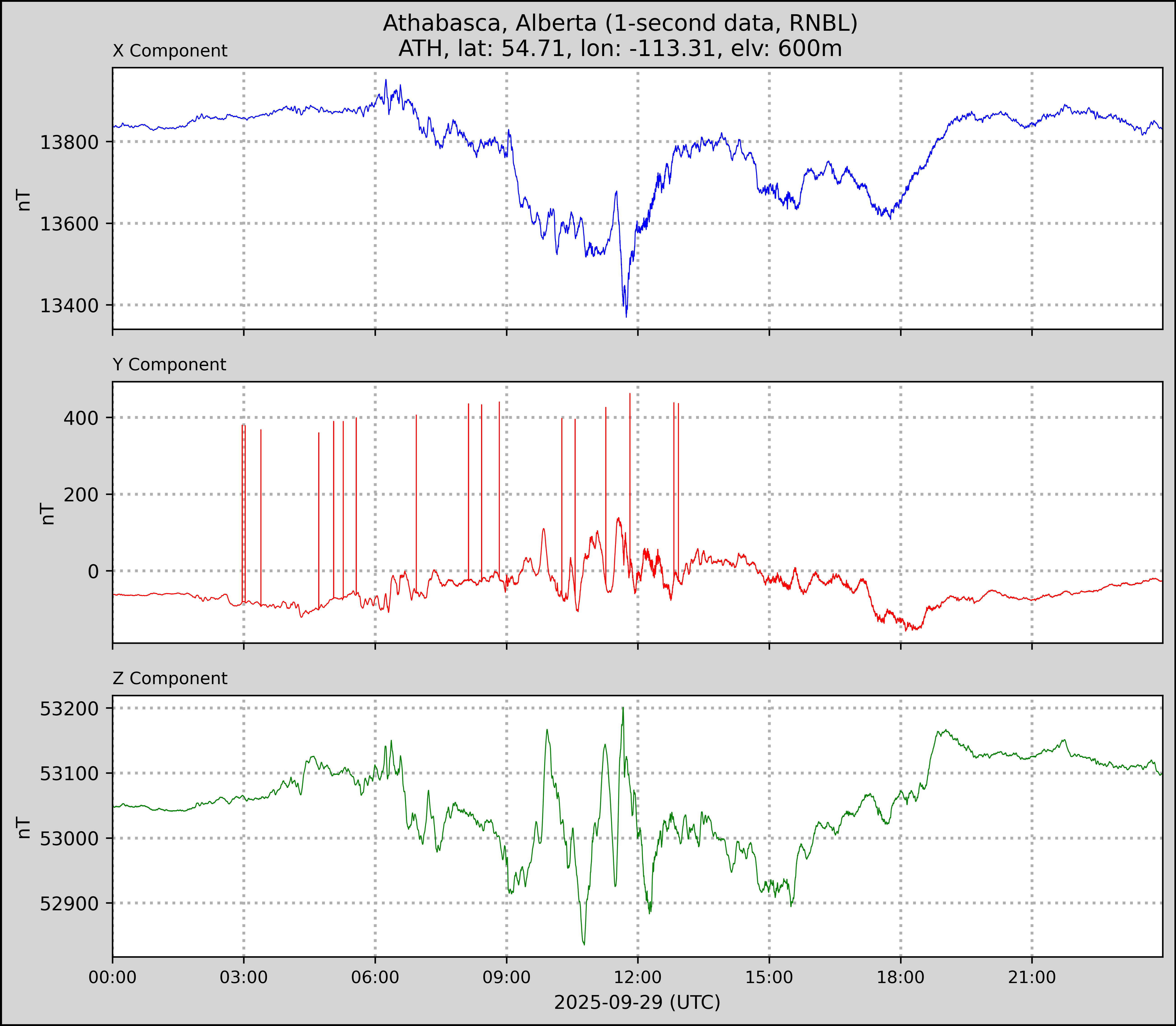Screen dimensions: 1176x1026
Task: Click the Y Component panel label
Action: pyautogui.click(x=169, y=365)
